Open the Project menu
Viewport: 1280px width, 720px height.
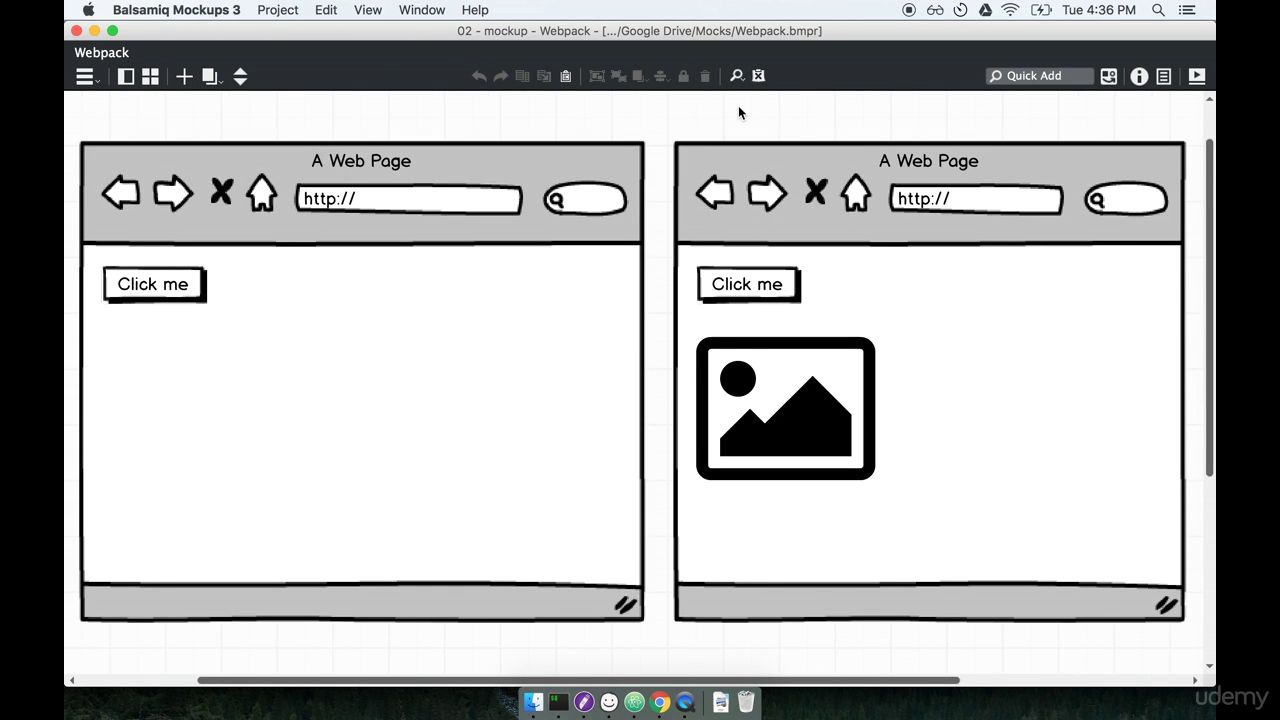(277, 10)
